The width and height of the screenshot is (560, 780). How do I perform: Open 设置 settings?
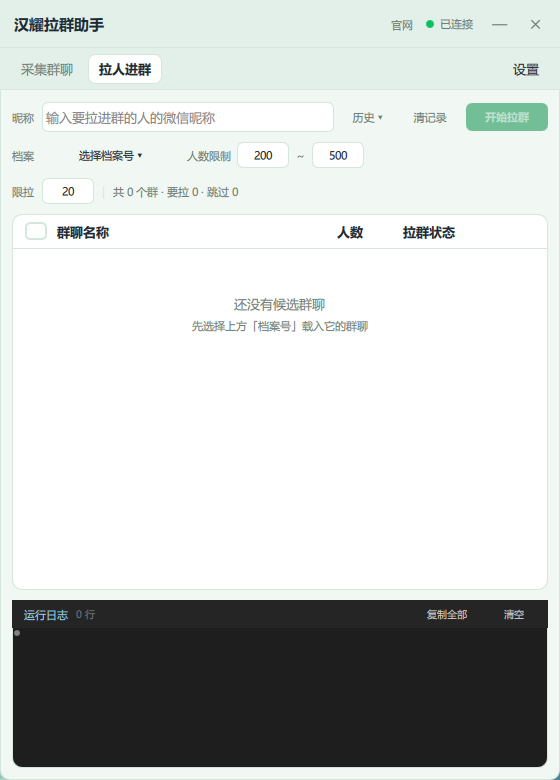point(526,70)
